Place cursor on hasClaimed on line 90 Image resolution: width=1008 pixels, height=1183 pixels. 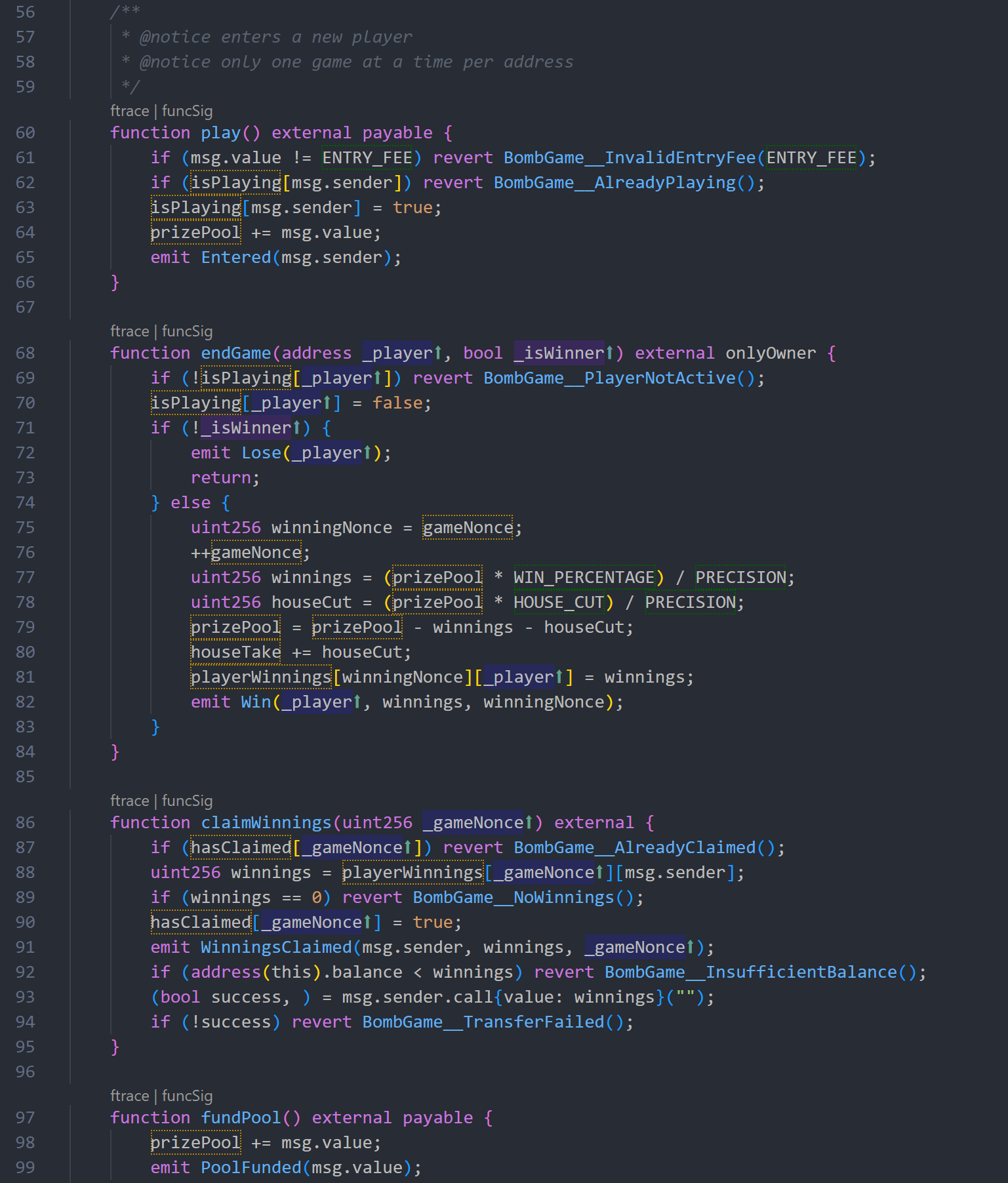point(201,922)
